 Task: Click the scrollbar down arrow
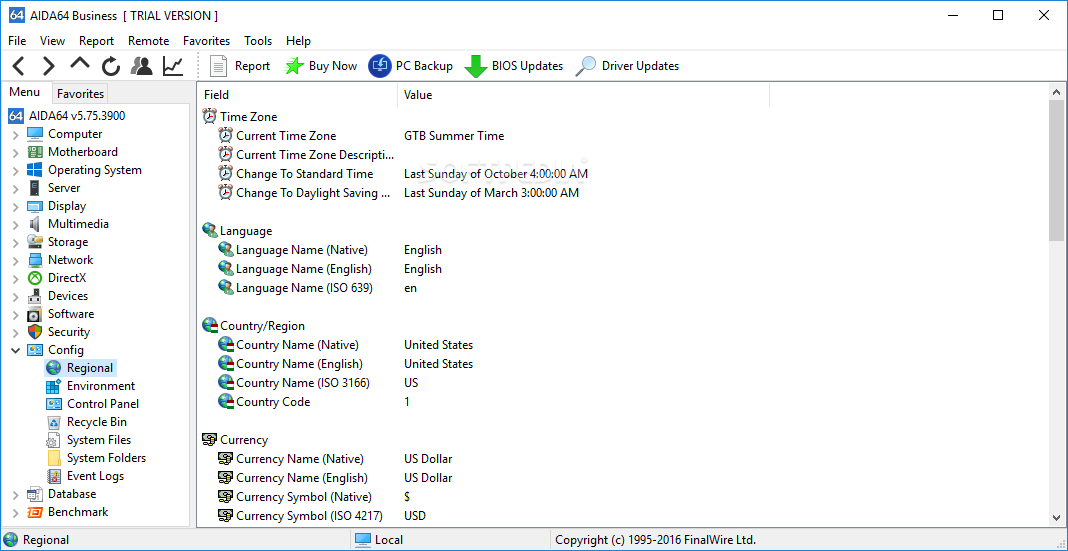(1056, 518)
